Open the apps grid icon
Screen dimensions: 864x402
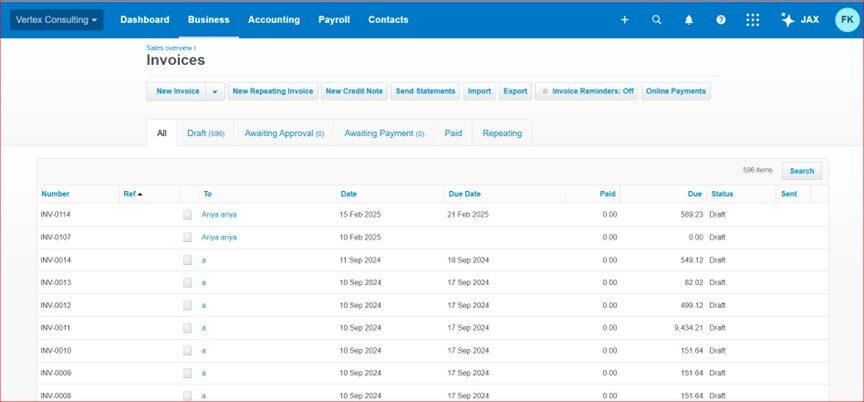[753, 20]
